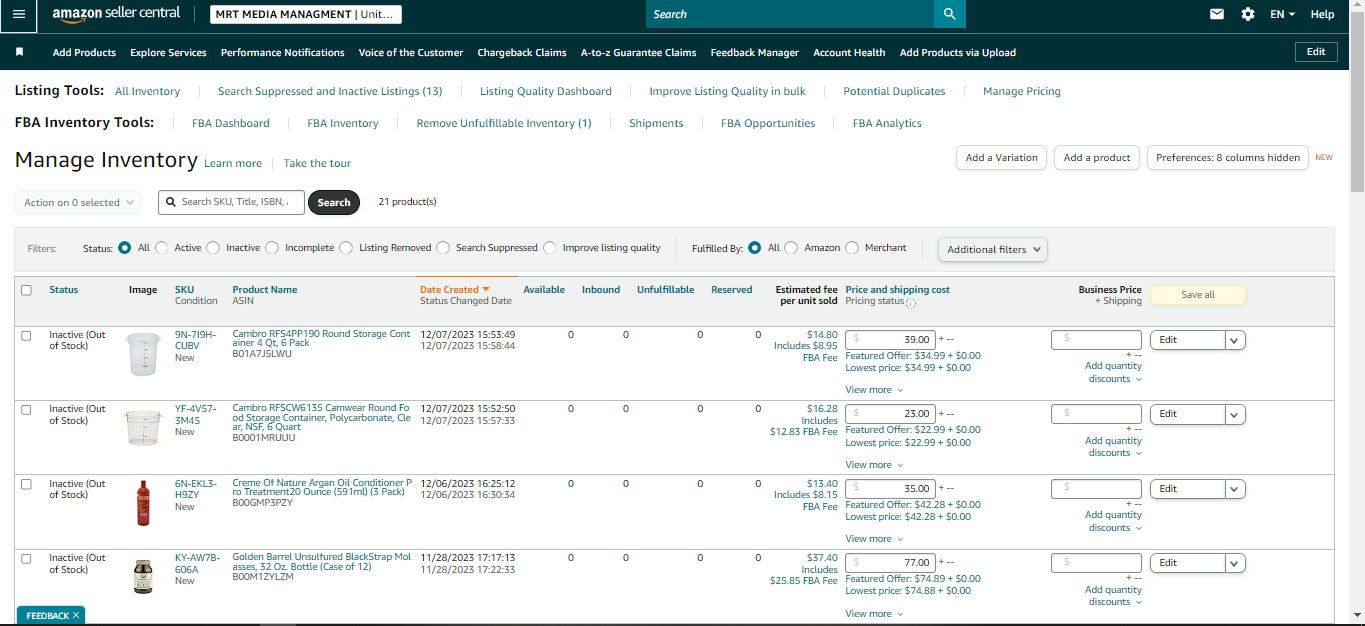The height and width of the screenshot is (626, 1365).
Task: Open the Take the tour link
Action: (317, 163)
